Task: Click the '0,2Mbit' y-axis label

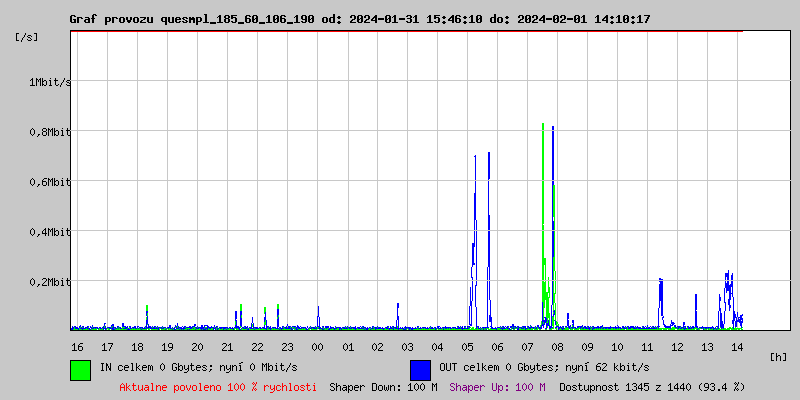Action: click(49, 282)
